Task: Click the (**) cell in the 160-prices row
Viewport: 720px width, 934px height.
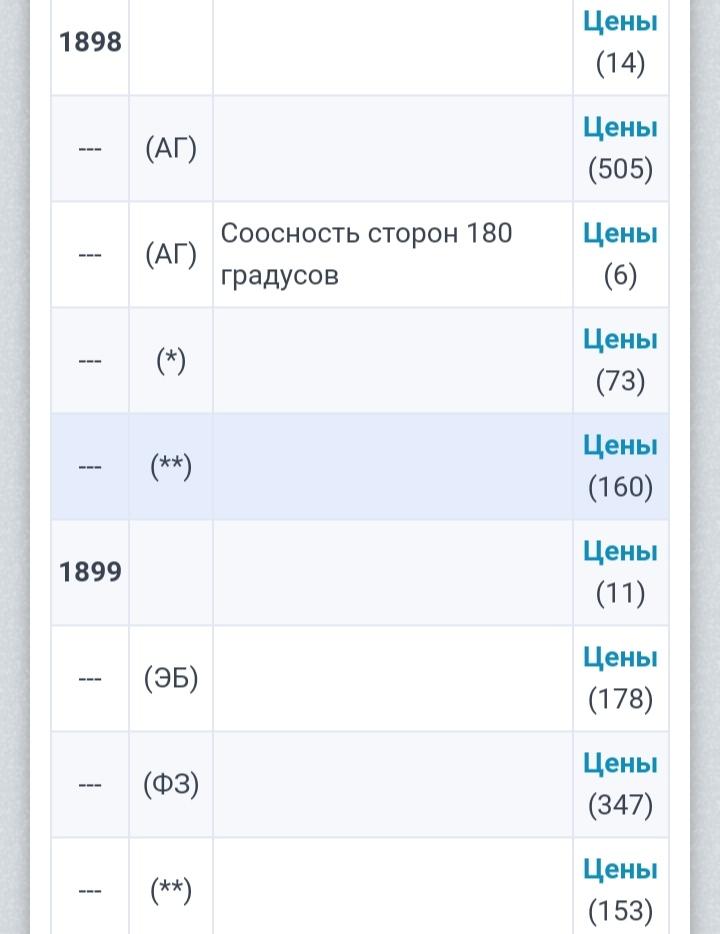Action: pos(171,466)
